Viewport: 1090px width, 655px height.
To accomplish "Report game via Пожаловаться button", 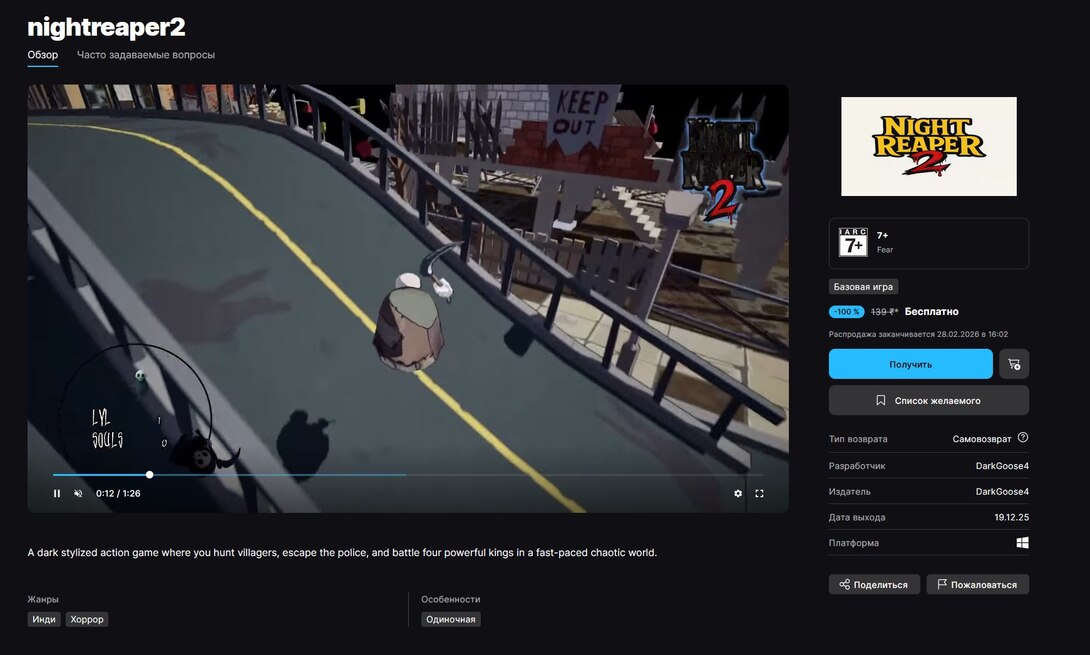I will pos(977,584).
